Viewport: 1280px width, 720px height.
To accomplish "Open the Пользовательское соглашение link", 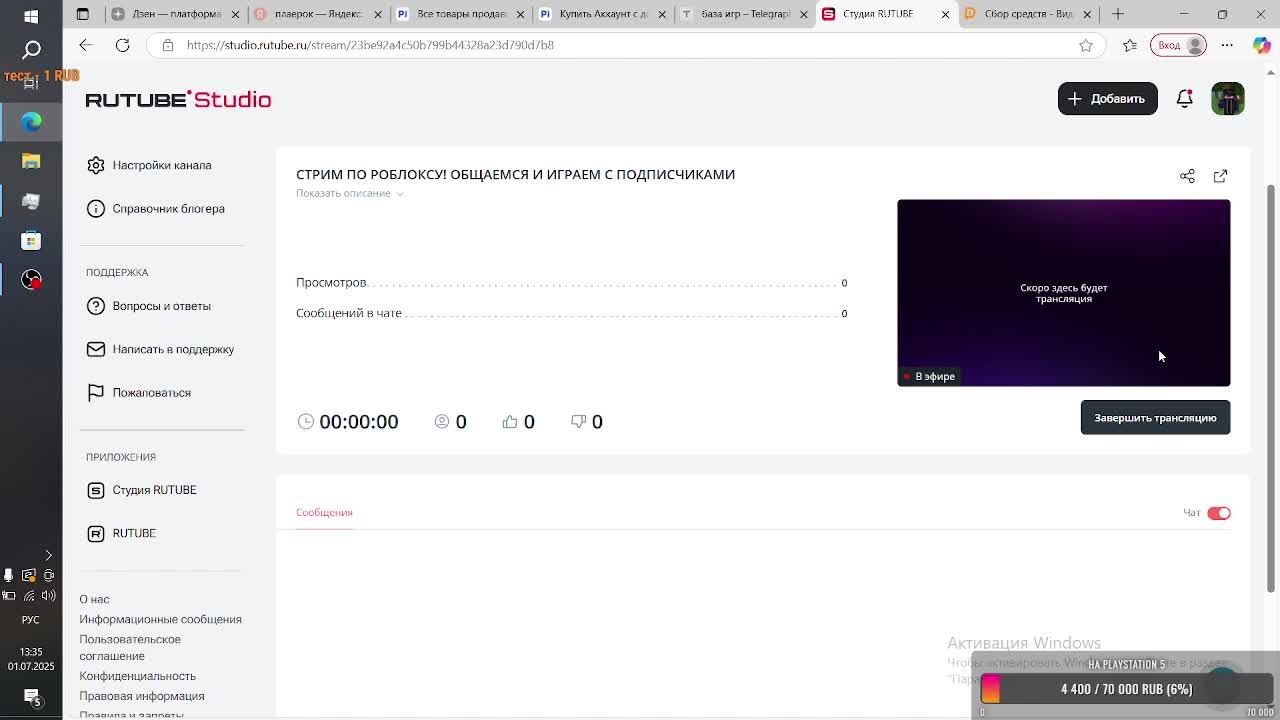I will pos(130,647).
